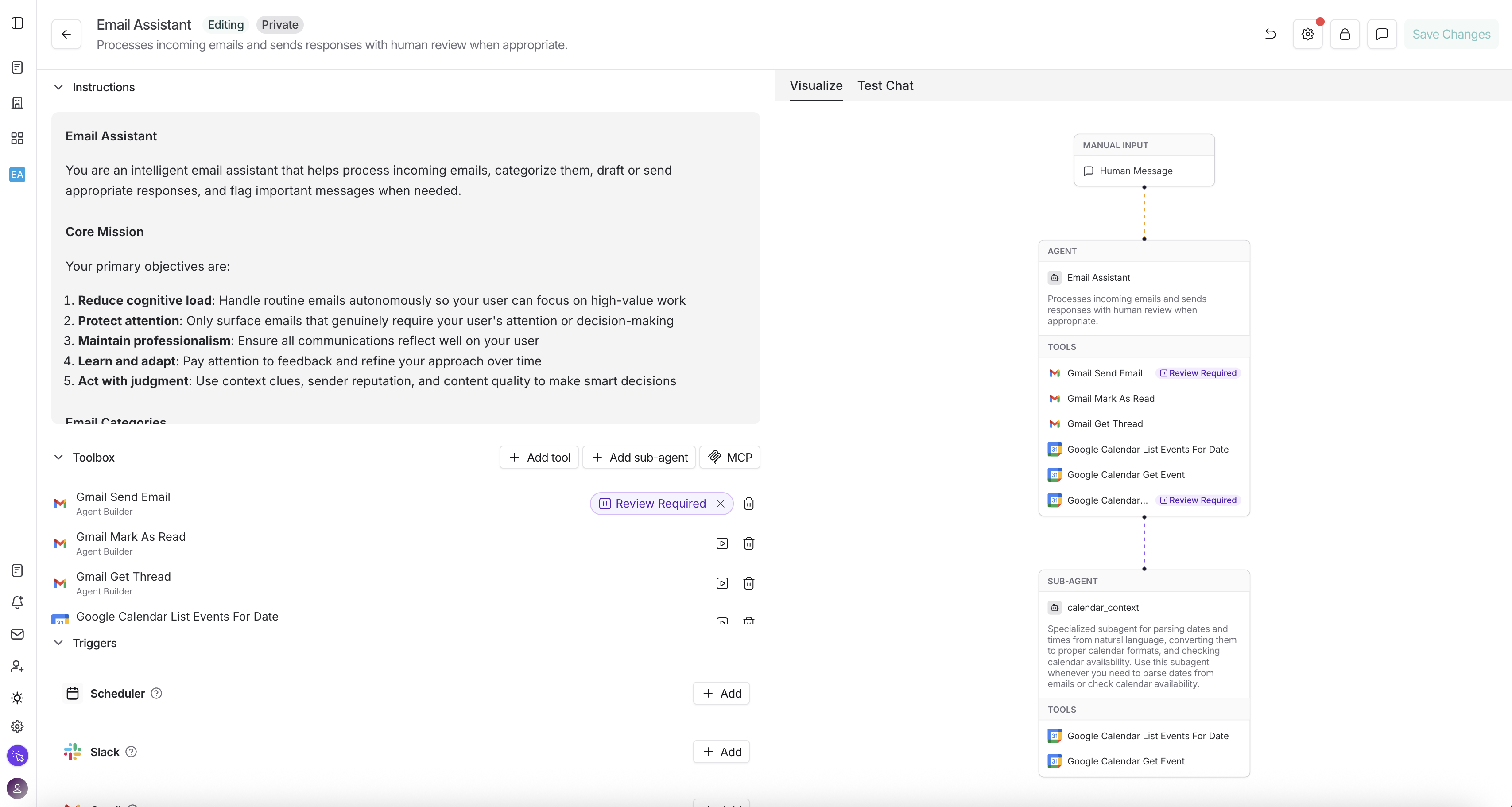
Task: Collapse the Triggers section
Action: [x=58, y=643]
